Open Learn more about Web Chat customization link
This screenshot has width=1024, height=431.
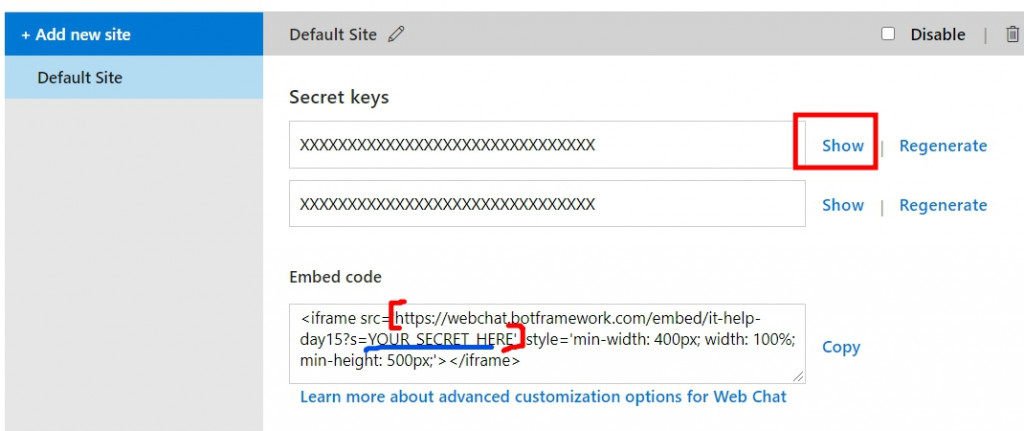tap(543, 396)
